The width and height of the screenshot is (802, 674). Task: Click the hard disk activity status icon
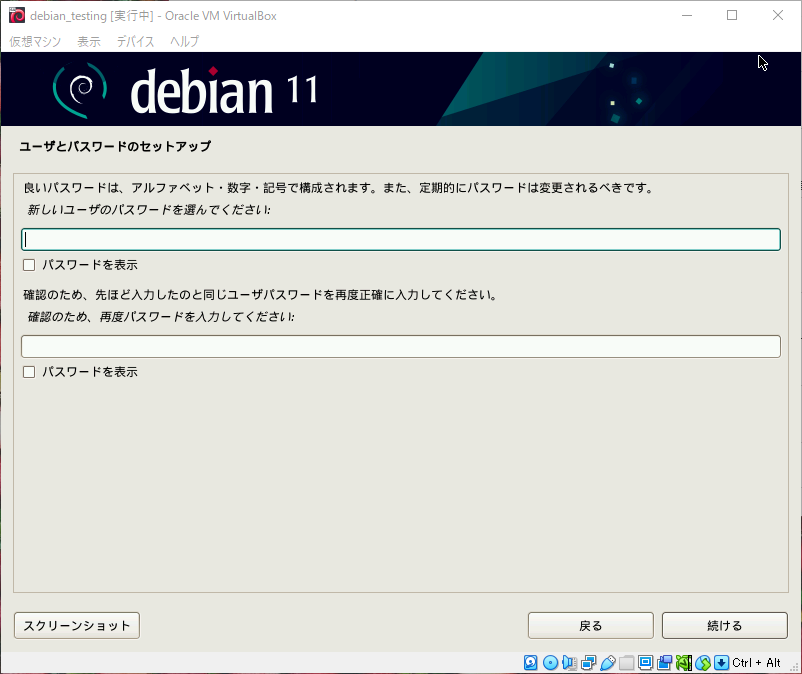click(530, 663)
